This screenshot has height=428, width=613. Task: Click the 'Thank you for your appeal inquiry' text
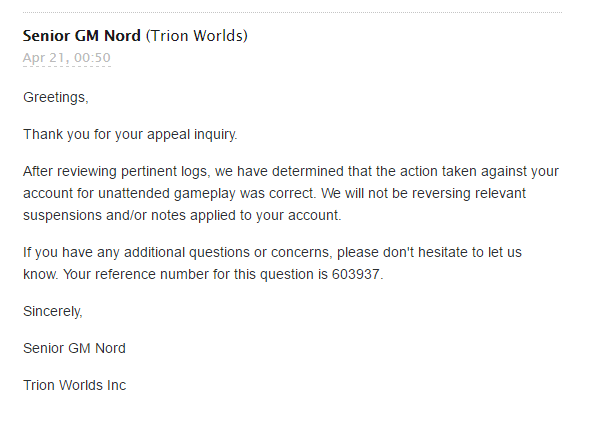click(130, 134)
